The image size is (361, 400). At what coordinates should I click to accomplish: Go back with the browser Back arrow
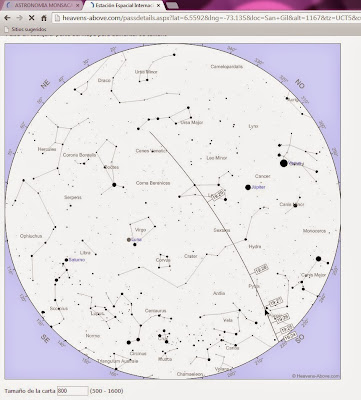(7, 18)
